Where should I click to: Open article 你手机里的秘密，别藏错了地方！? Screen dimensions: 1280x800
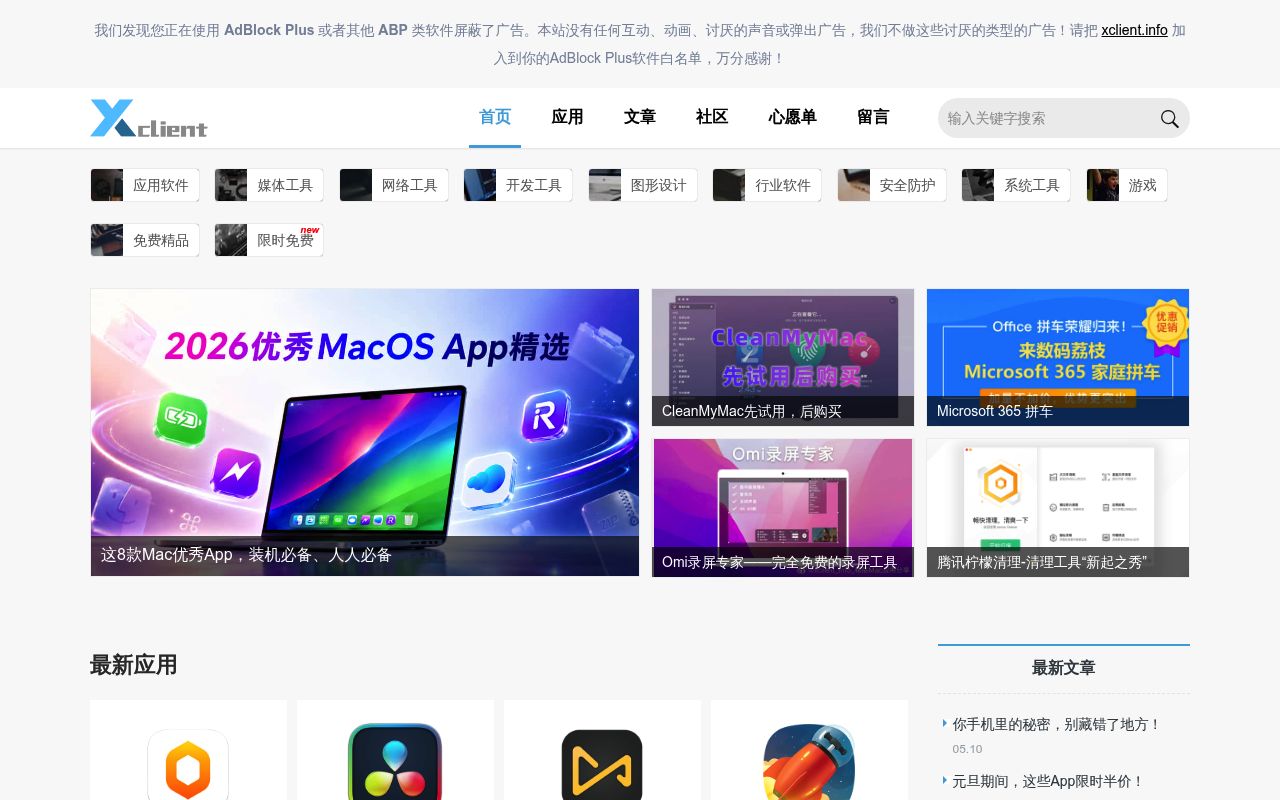1057,724
